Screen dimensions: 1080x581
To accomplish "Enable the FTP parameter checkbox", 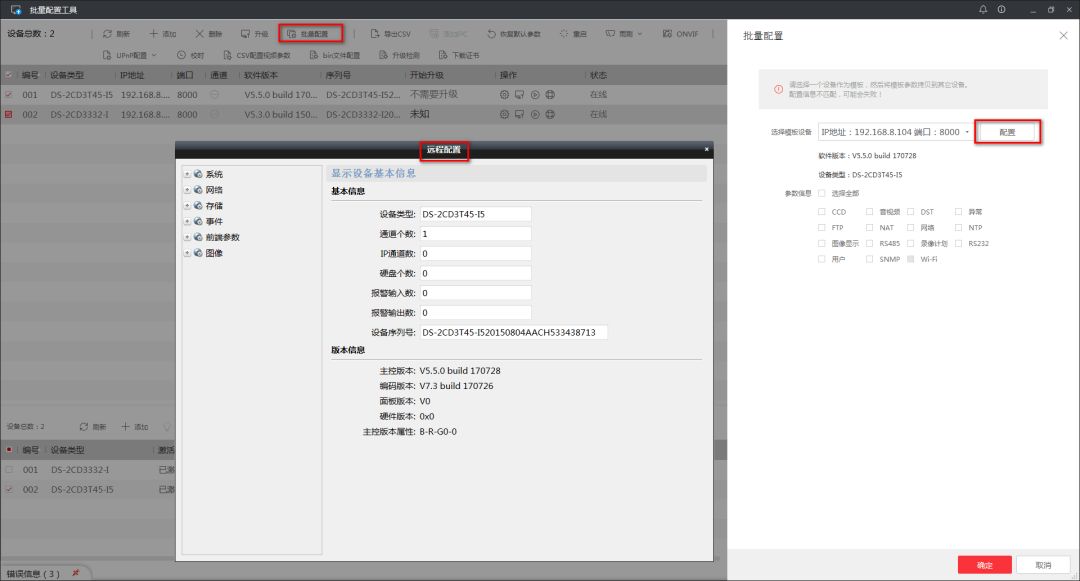I will (822, 228).
